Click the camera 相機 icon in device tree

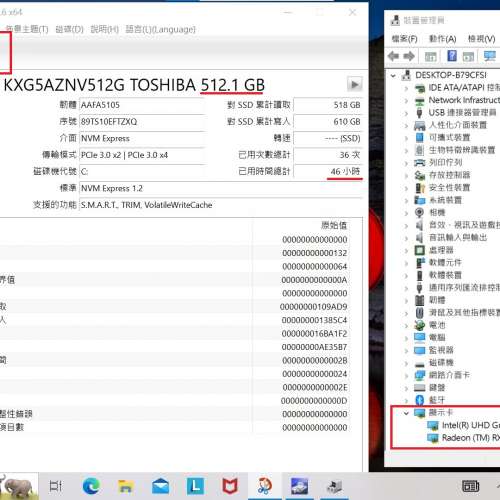coord(419,212)
